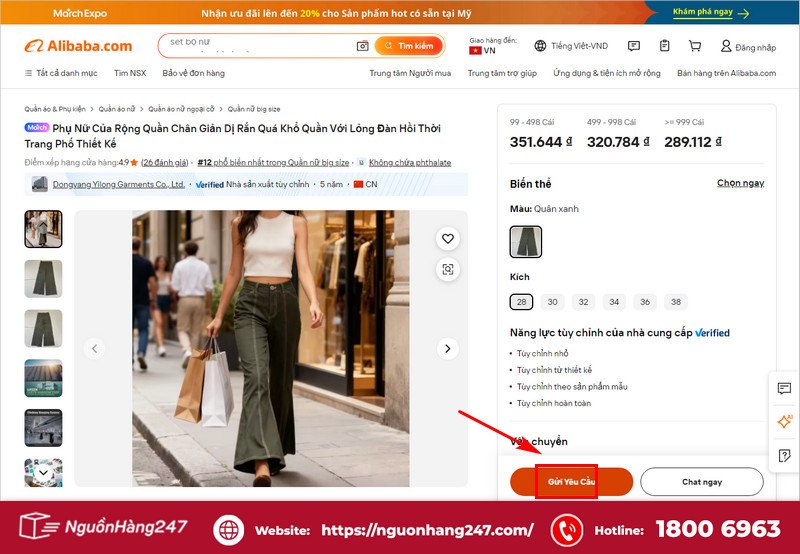Open Bán hàng trên Alibaba.com menu
Screen dimensions: 800x554
(x=727, y=73)
